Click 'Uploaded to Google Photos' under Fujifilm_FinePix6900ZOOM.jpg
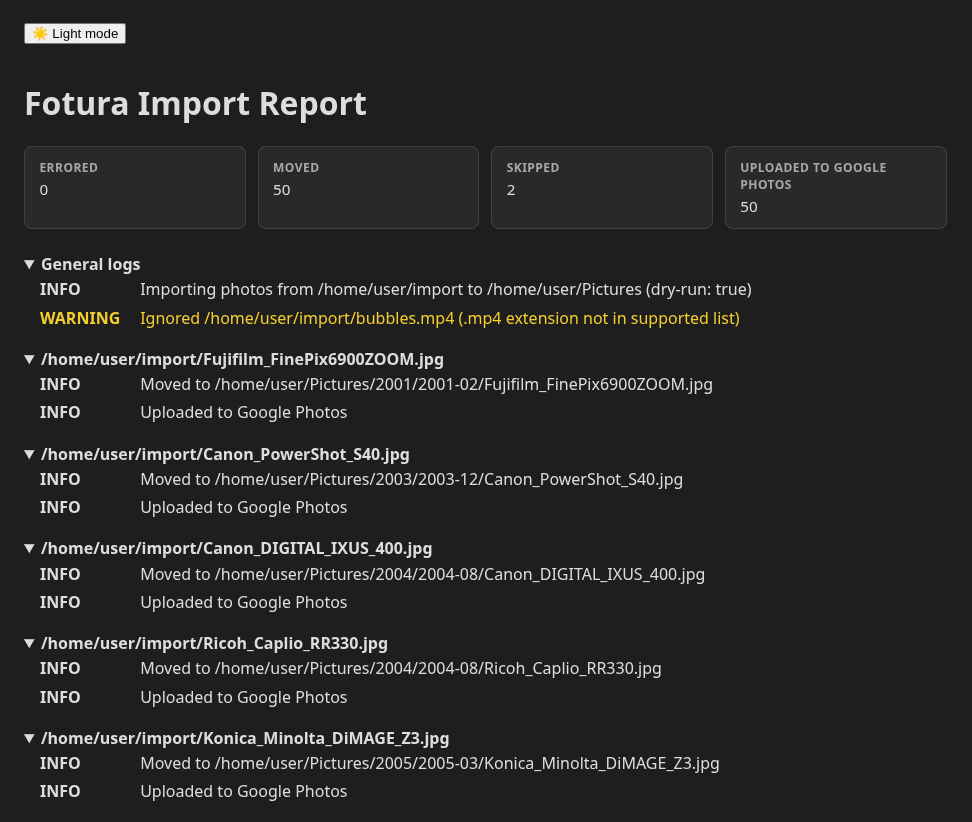This screenshot has width=972, height=822. coord(244,413)
